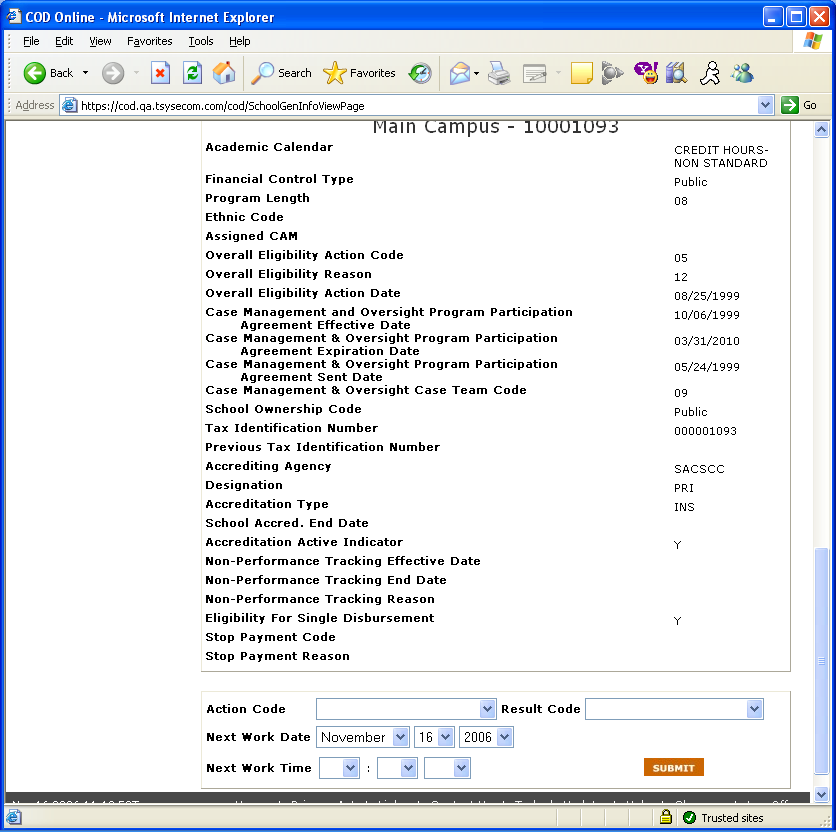The image size is (836, 832).
Task: Click the Go button next to address
Action: 799,106
